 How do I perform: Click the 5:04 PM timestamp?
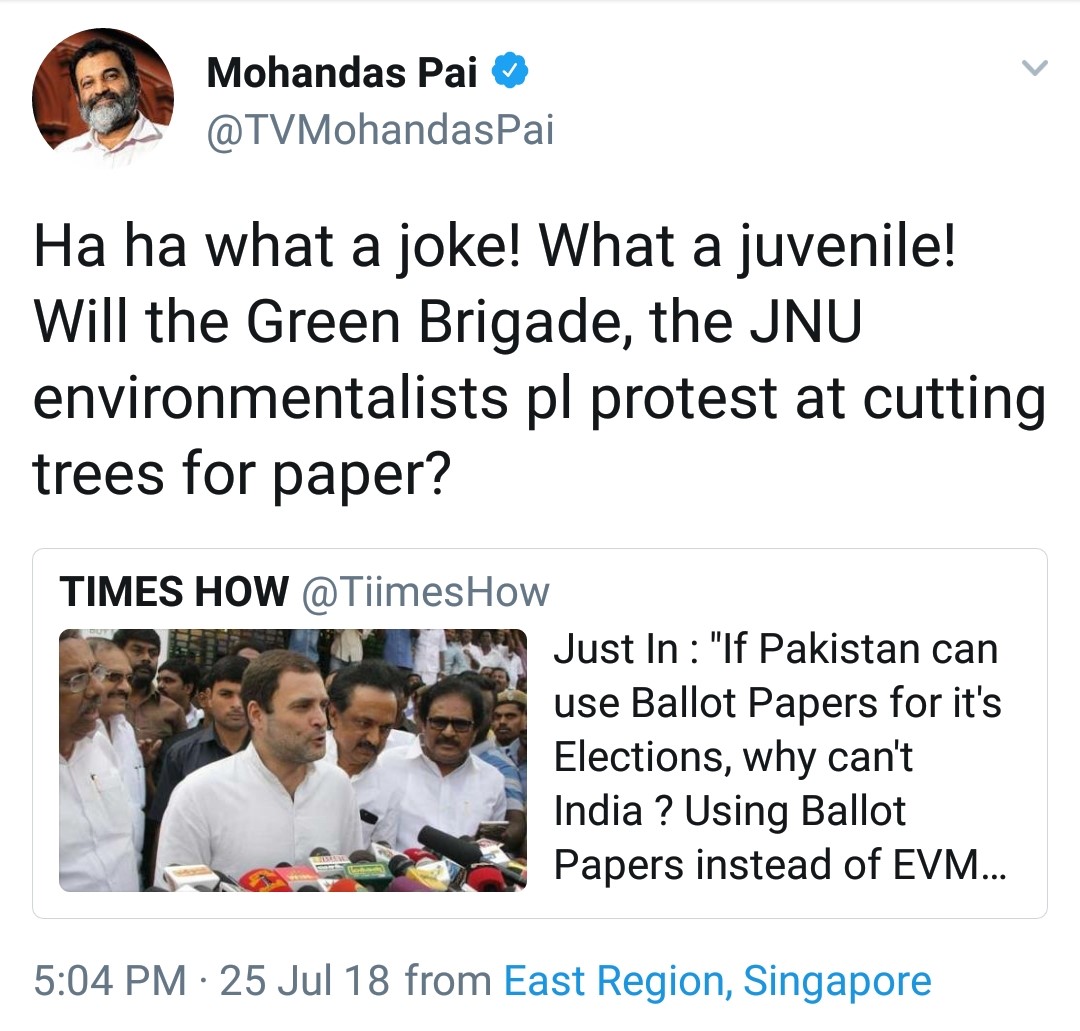point(110,980)
